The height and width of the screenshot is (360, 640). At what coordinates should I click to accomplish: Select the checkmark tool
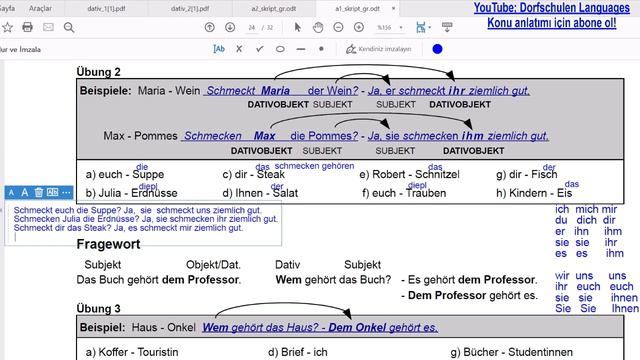pos(260,49)
